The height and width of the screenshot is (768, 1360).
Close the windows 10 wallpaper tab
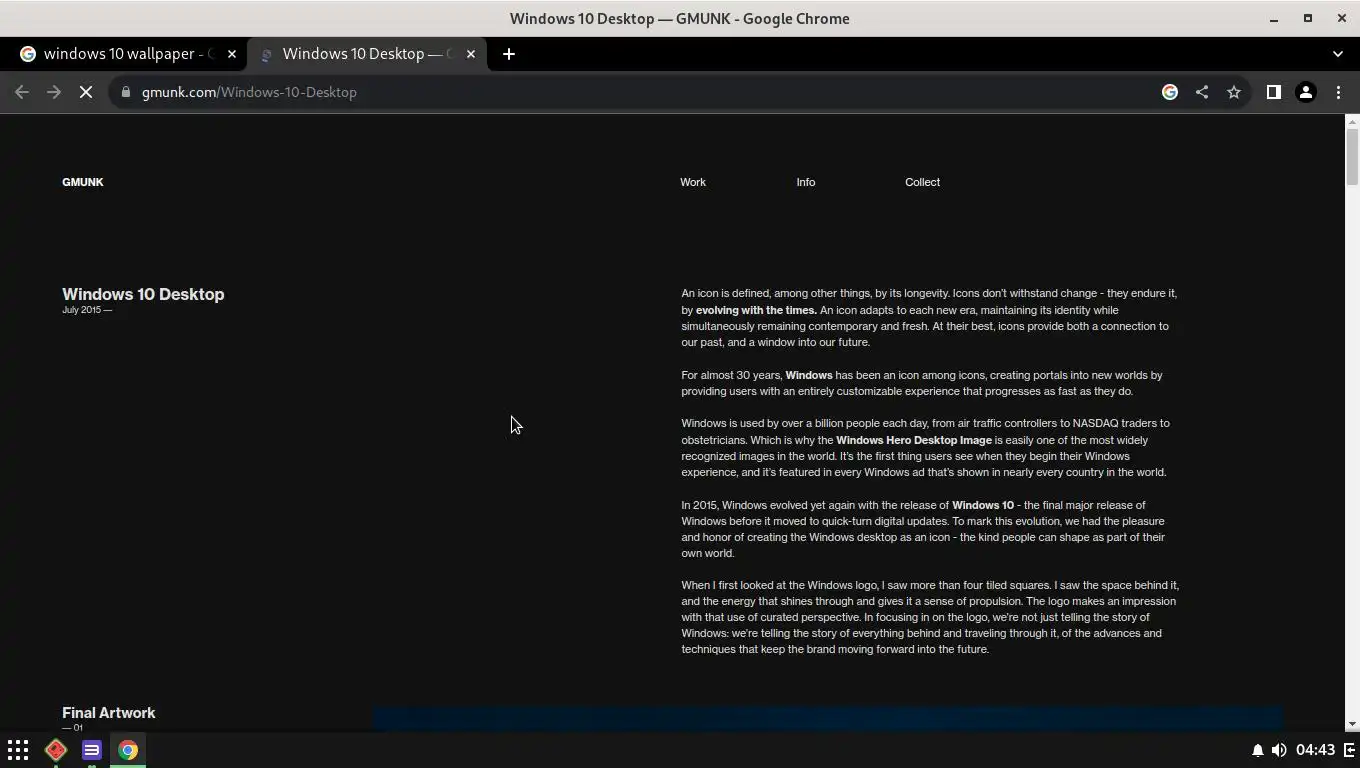pyautogui.click(x=232, y=54)
